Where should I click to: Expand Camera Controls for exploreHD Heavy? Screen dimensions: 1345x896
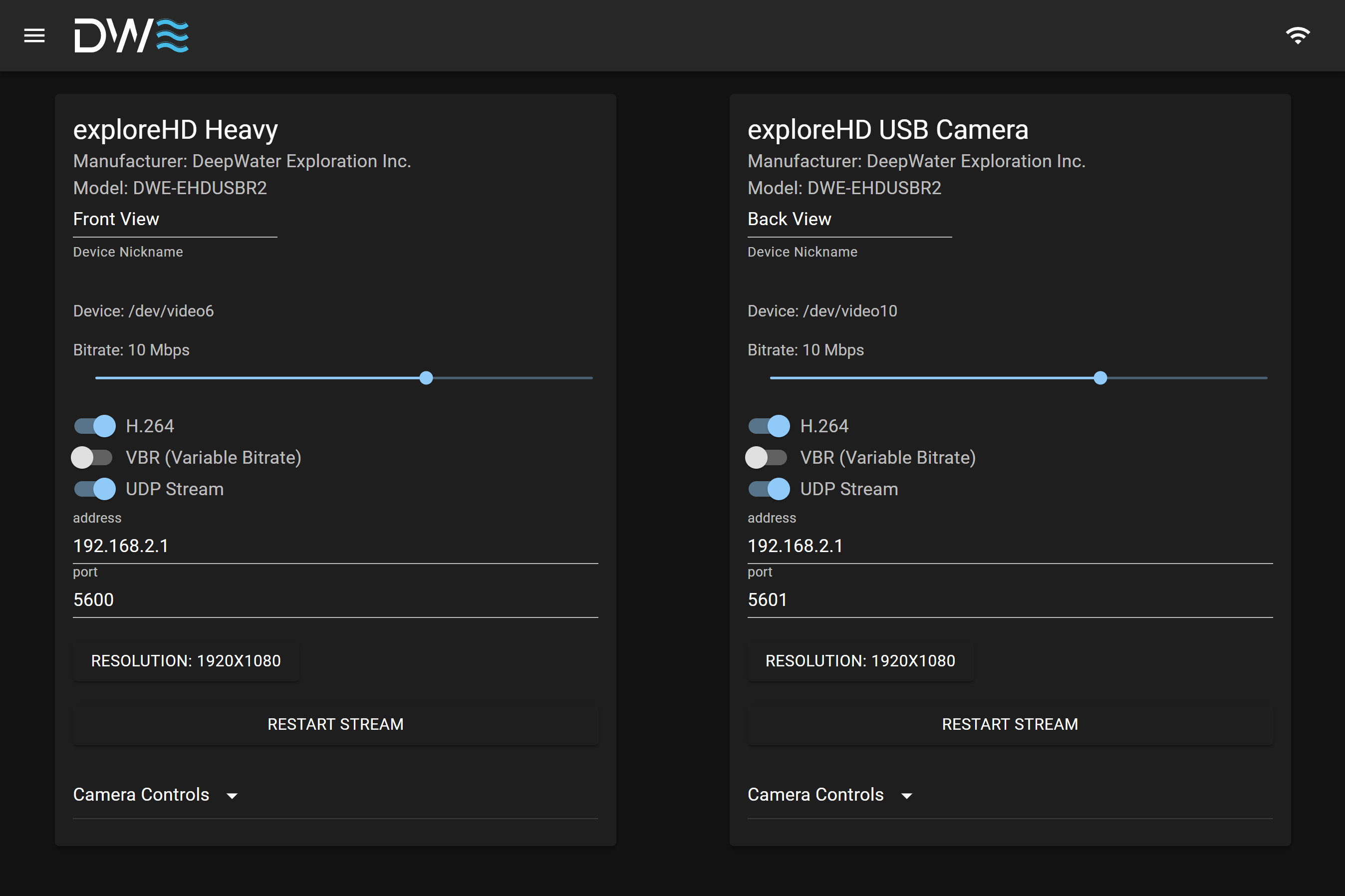tap(335, 794)
